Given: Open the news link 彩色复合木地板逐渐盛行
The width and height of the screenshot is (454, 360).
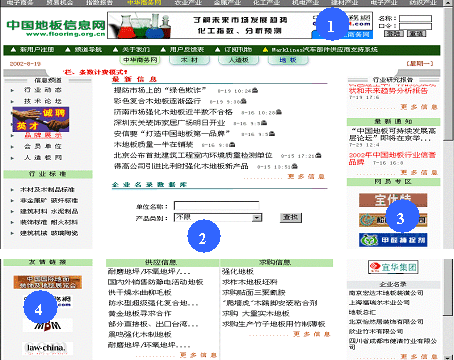Looking at the screenshot, I should coord(157,101).
